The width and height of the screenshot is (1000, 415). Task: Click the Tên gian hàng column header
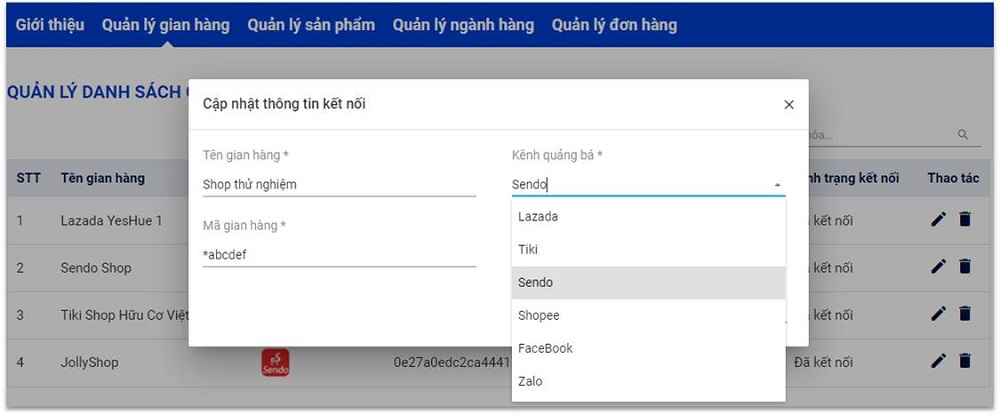point(103,178)
